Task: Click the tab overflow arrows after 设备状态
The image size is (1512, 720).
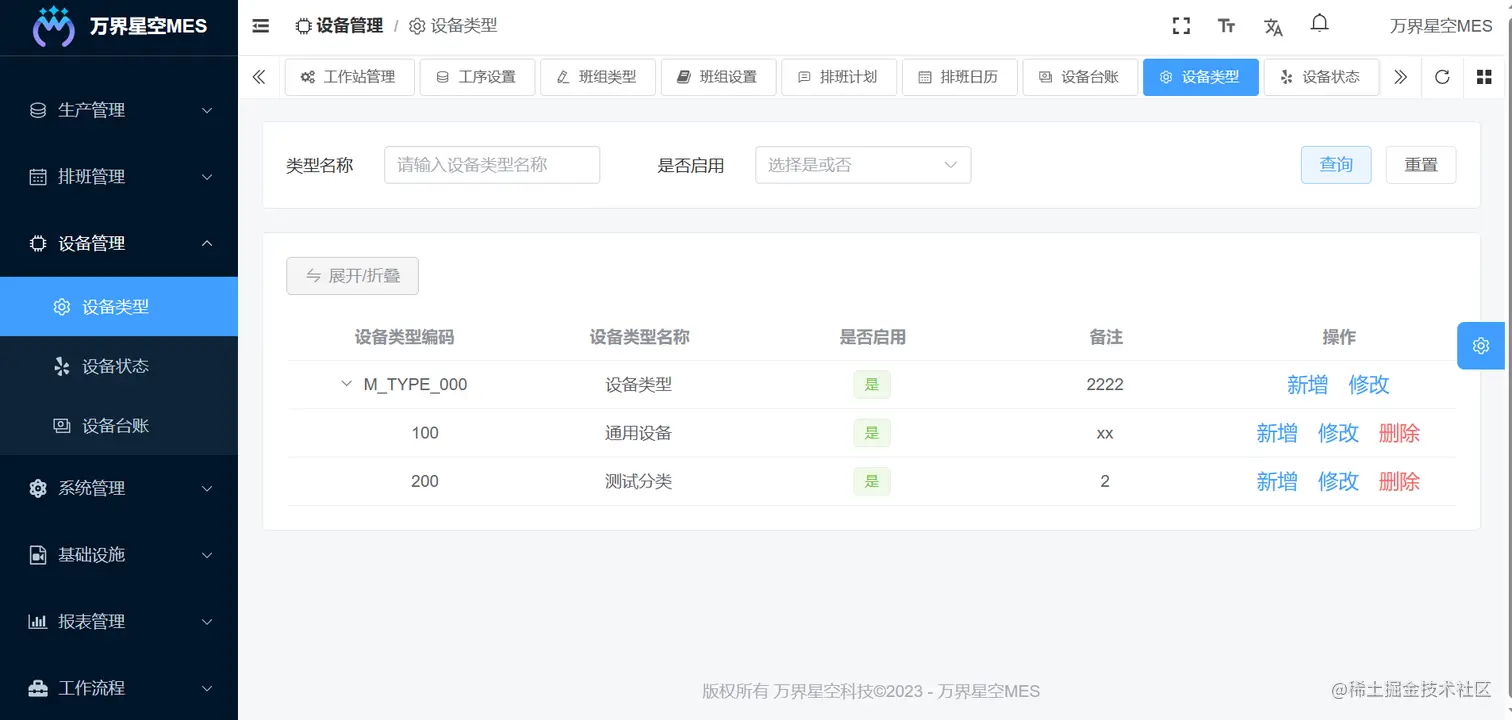Action: tap(1401, 76)
